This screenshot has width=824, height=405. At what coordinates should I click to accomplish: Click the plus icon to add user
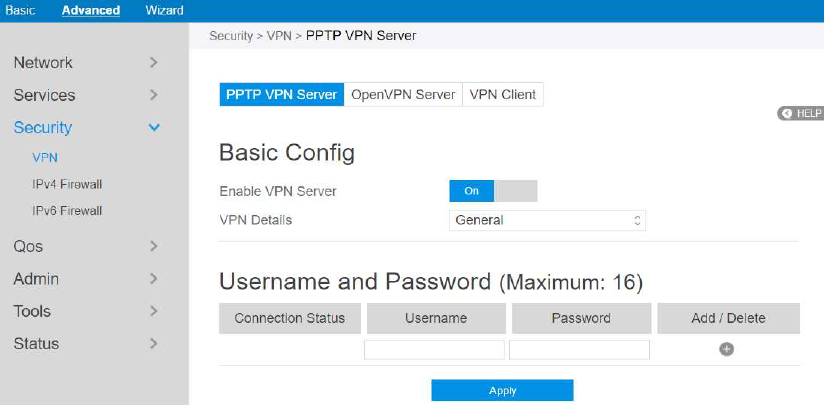tap(727, 349)
